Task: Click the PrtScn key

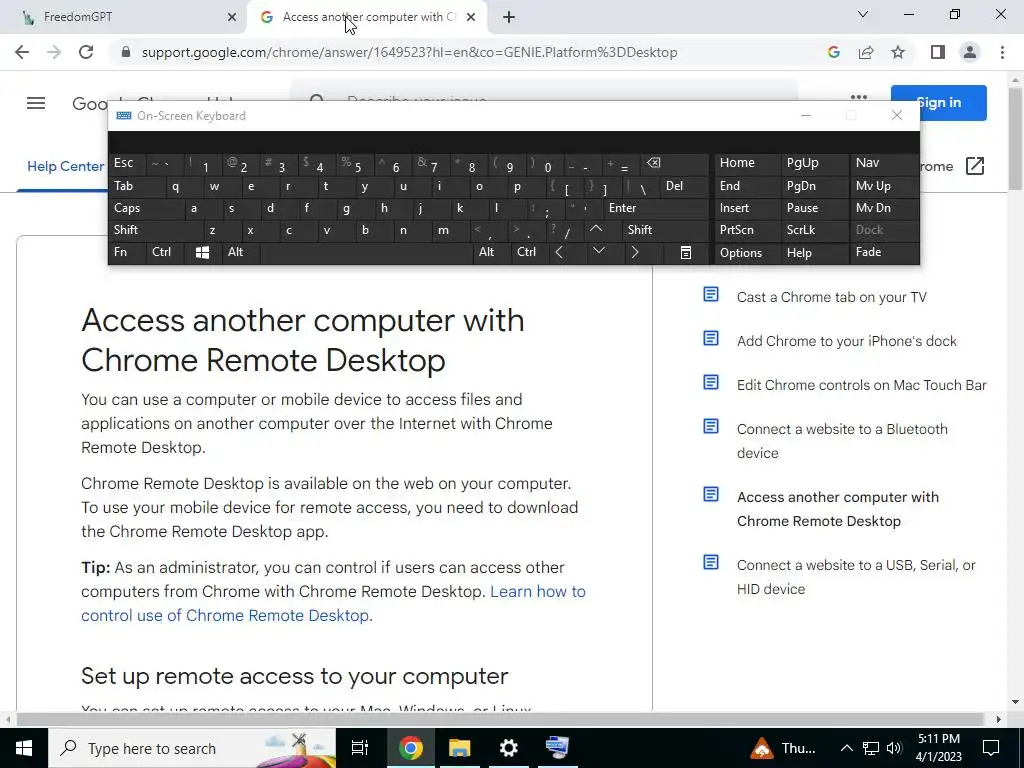Action: (747, 230)
